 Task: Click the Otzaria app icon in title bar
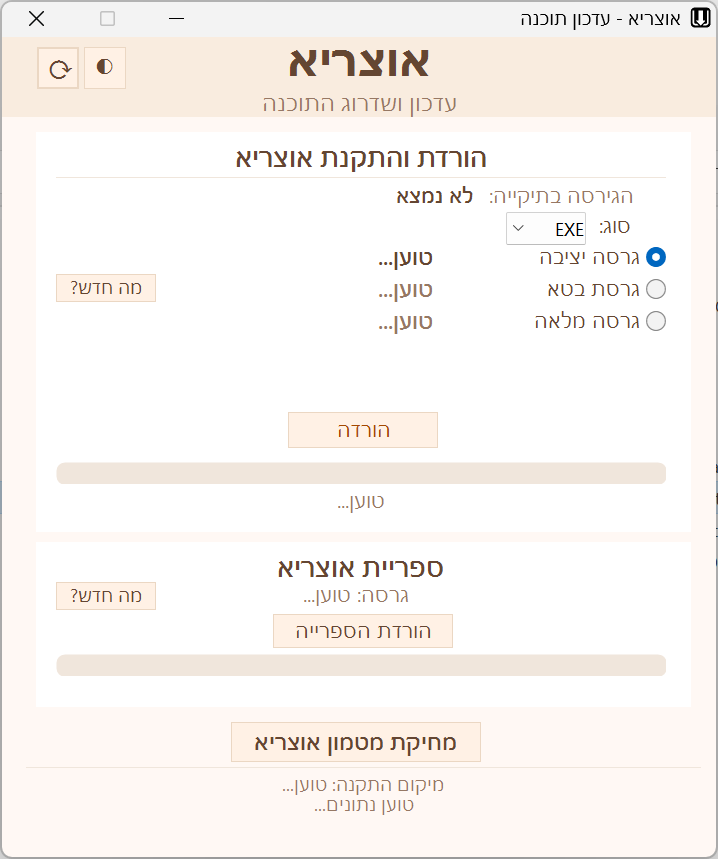coord(701,18)
